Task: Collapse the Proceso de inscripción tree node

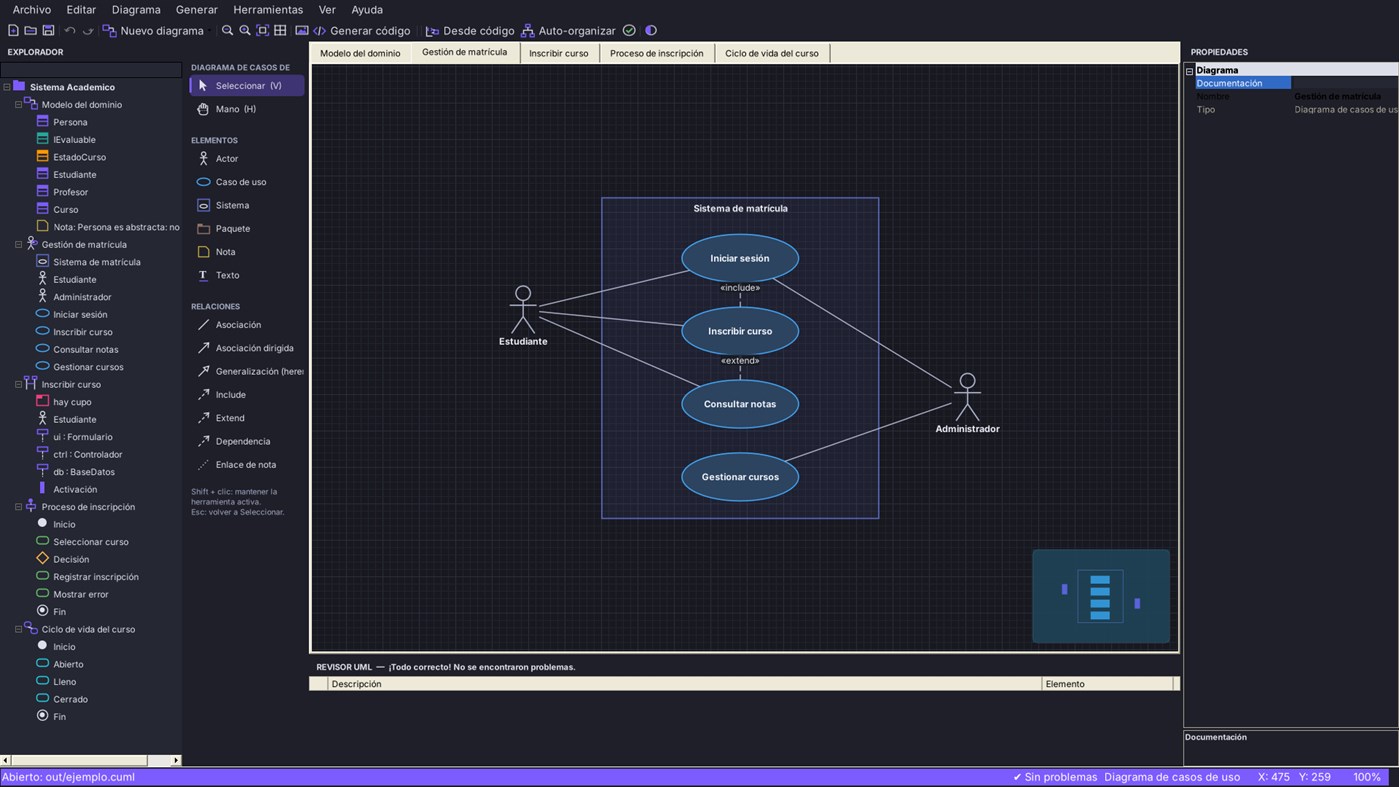Action: (x=18, y=507)
